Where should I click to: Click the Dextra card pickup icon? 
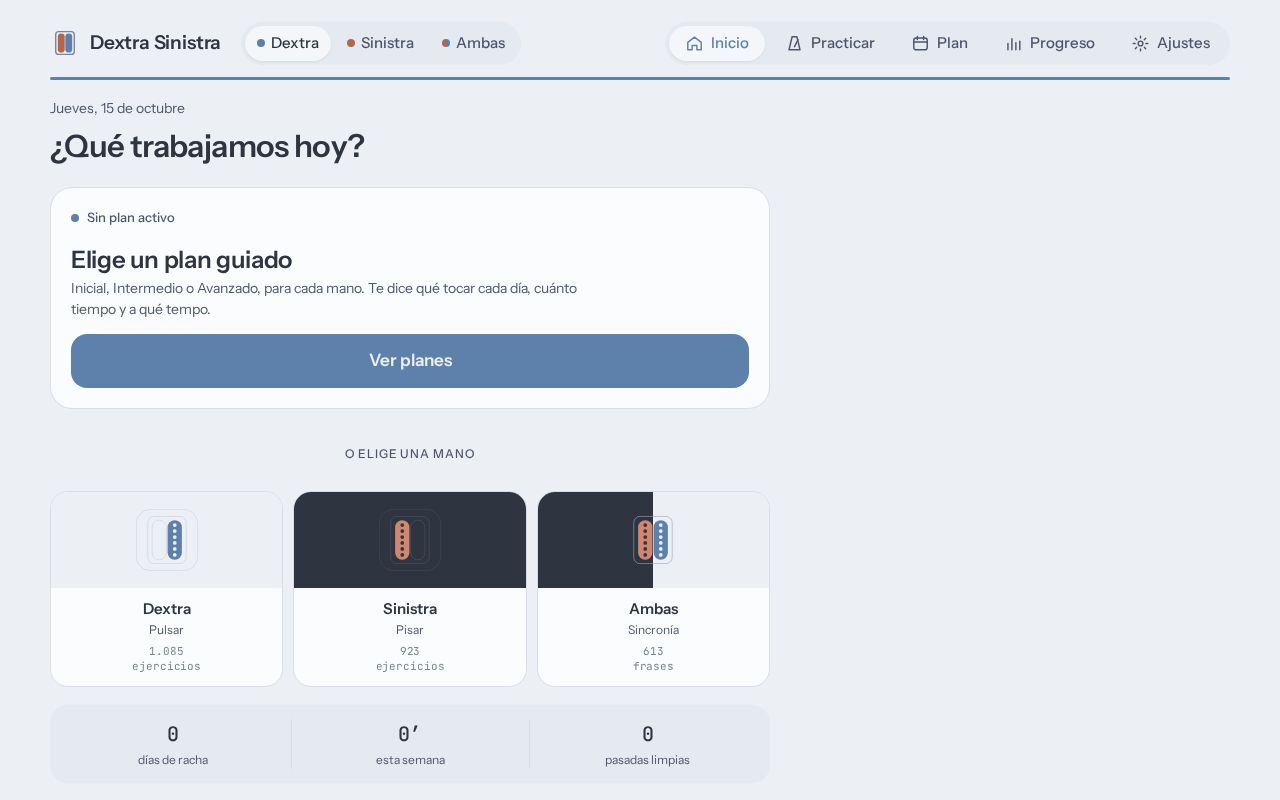[x=167, y=540]
